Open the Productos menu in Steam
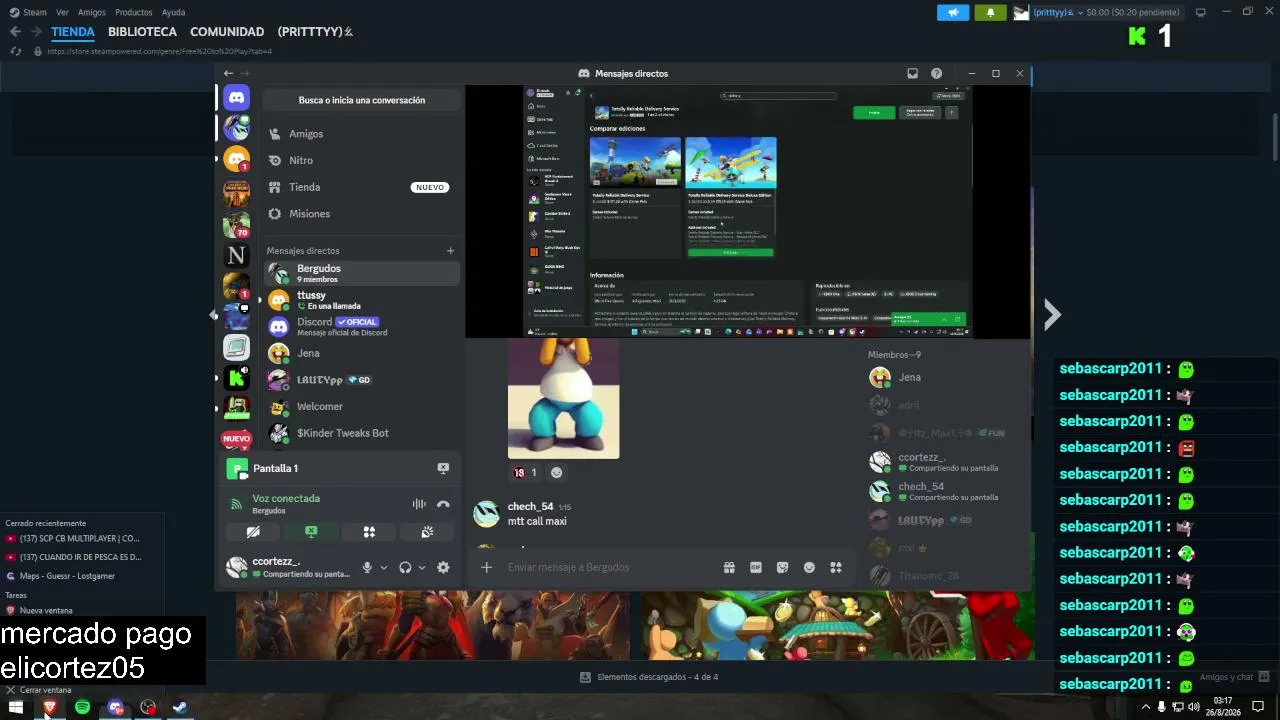This screenshot has height=720, width=1280. pyautogui.click(x=133, y=12)
